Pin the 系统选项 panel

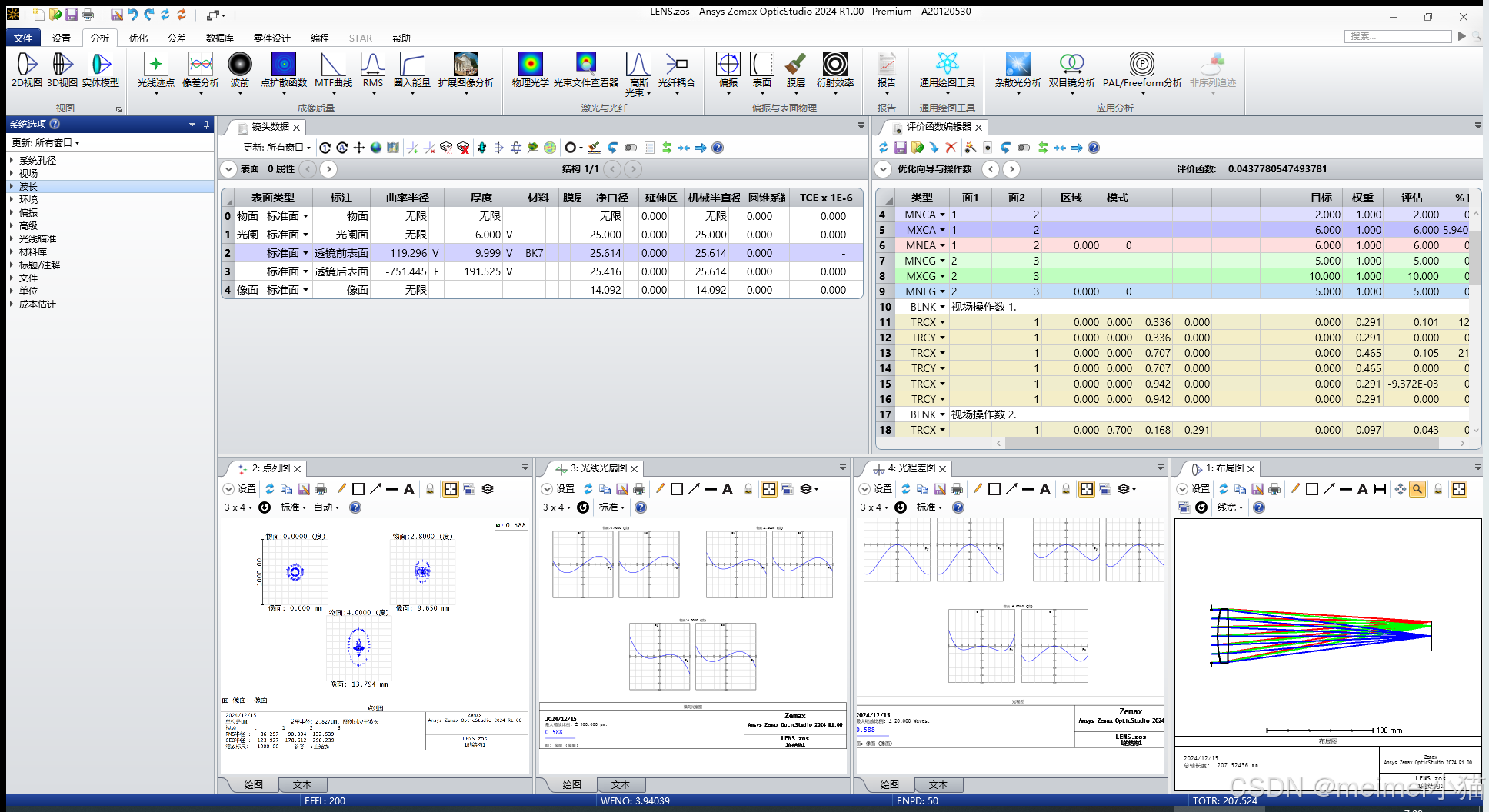(x=206, y=125)
